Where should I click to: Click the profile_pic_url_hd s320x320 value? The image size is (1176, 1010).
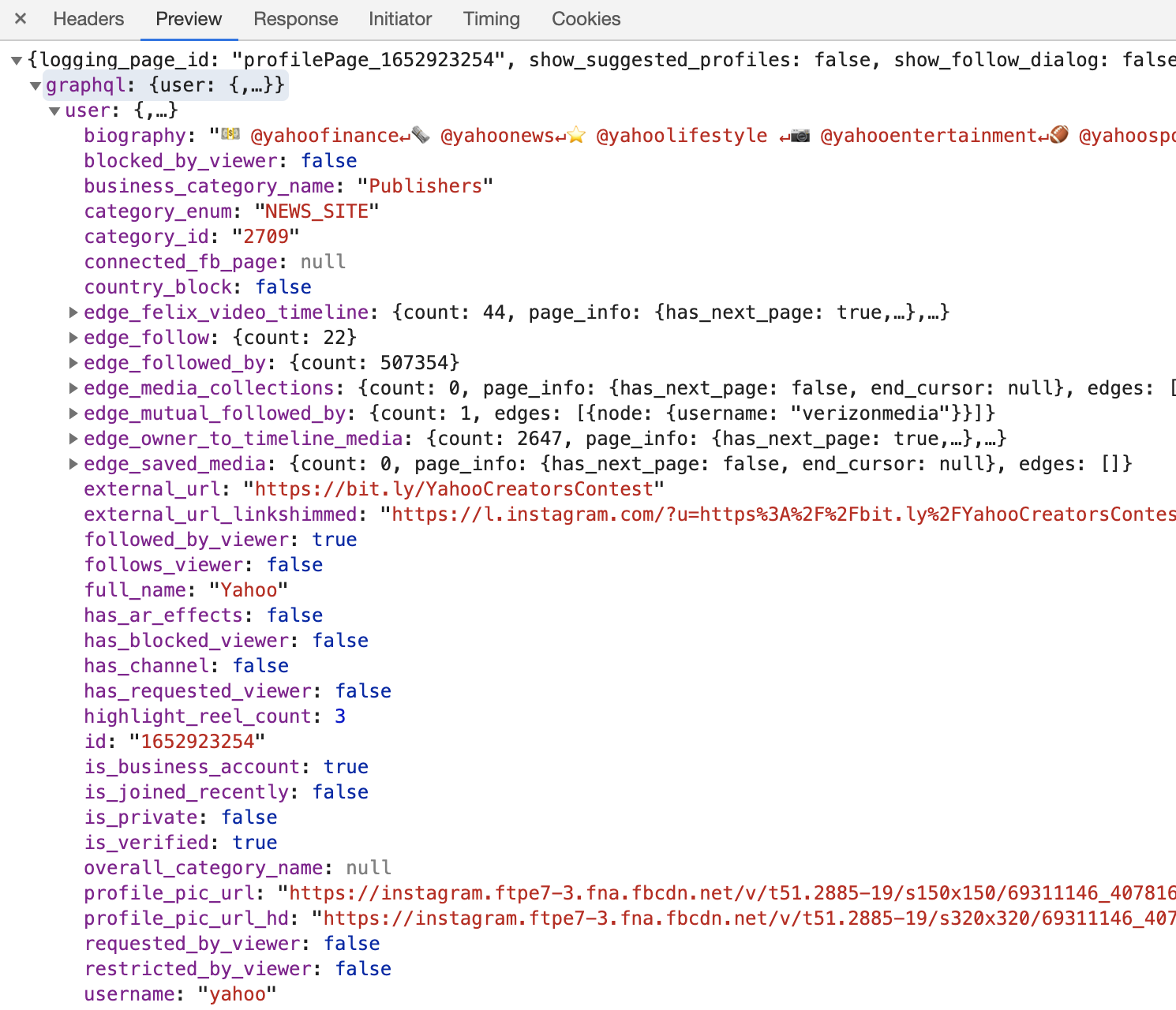(x=744, y=918)
